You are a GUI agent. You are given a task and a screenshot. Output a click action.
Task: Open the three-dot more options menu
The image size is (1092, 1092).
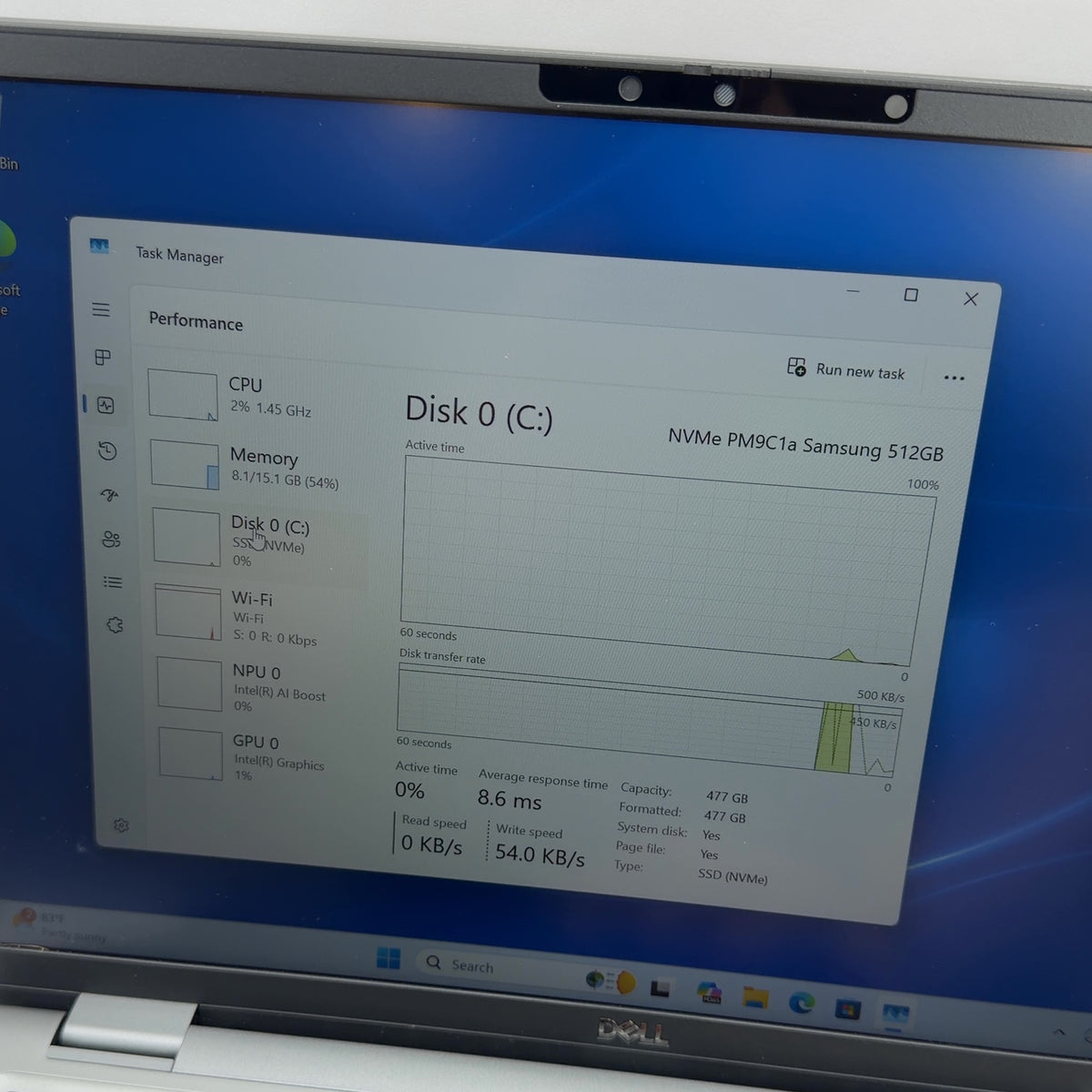coord(954,378)
